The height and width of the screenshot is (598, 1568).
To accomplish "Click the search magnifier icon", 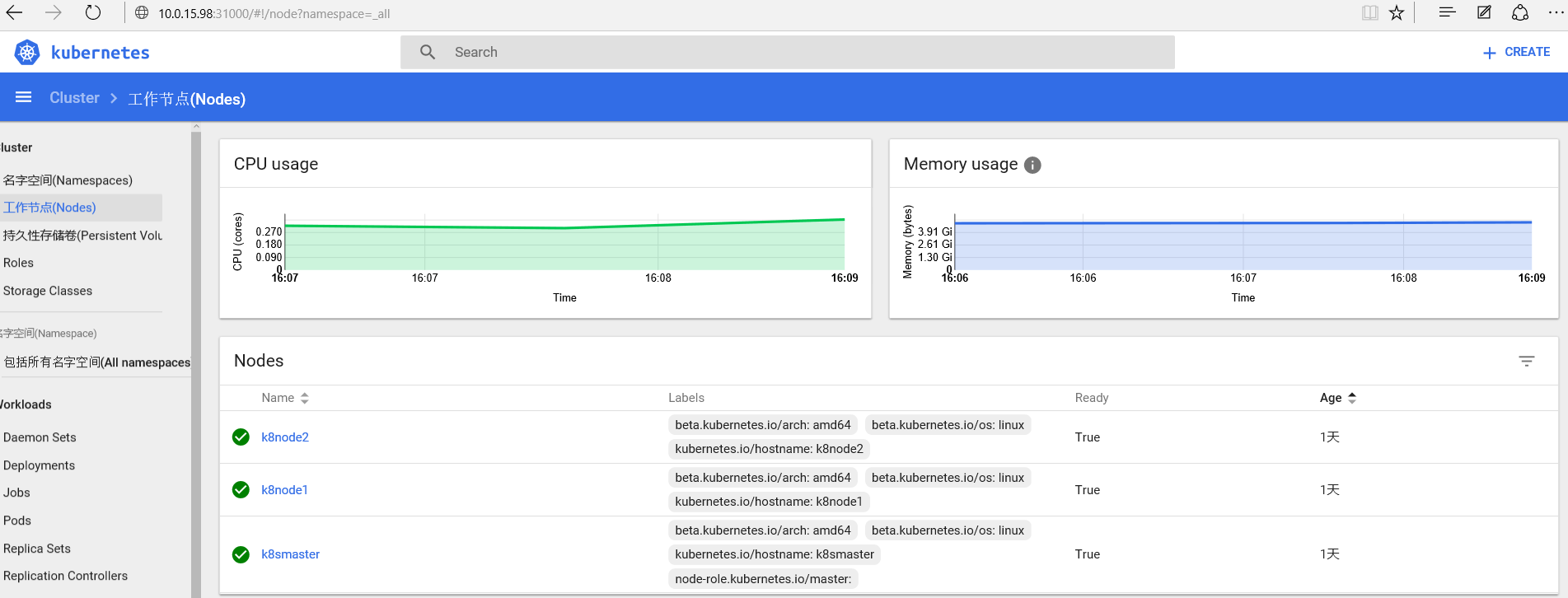I will click(428, 52).
